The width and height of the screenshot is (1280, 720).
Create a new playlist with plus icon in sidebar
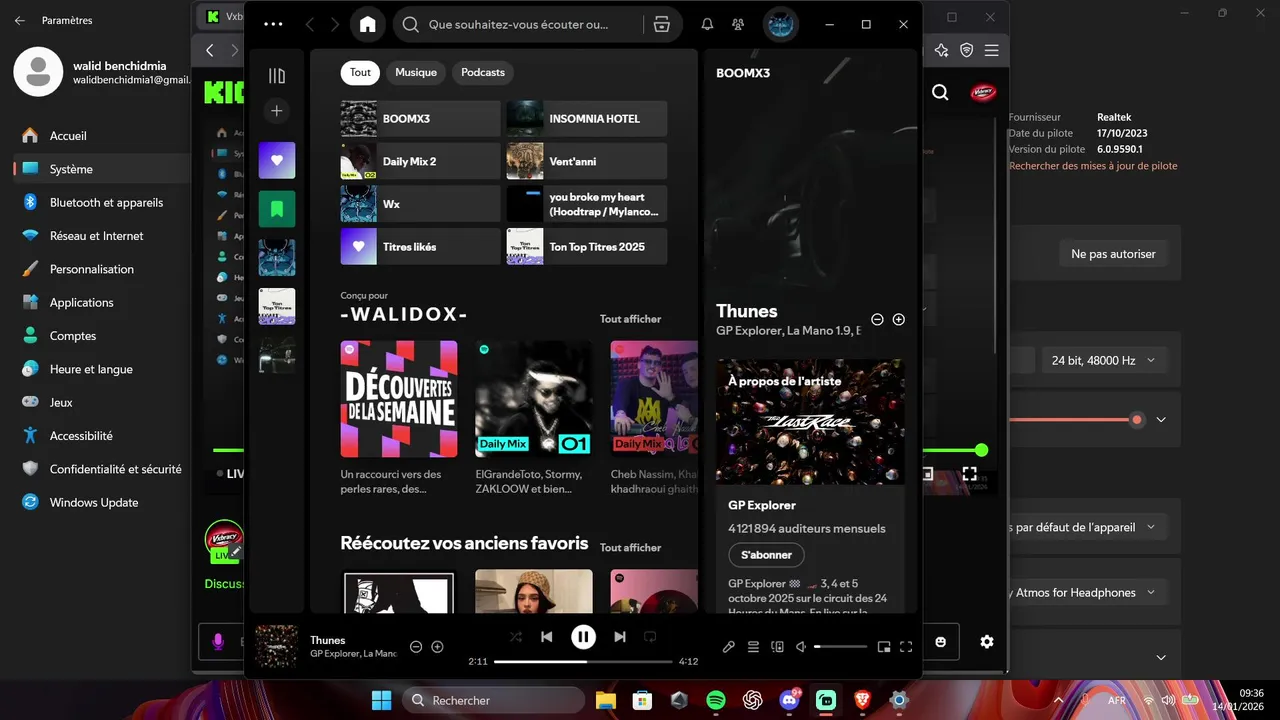277,111
